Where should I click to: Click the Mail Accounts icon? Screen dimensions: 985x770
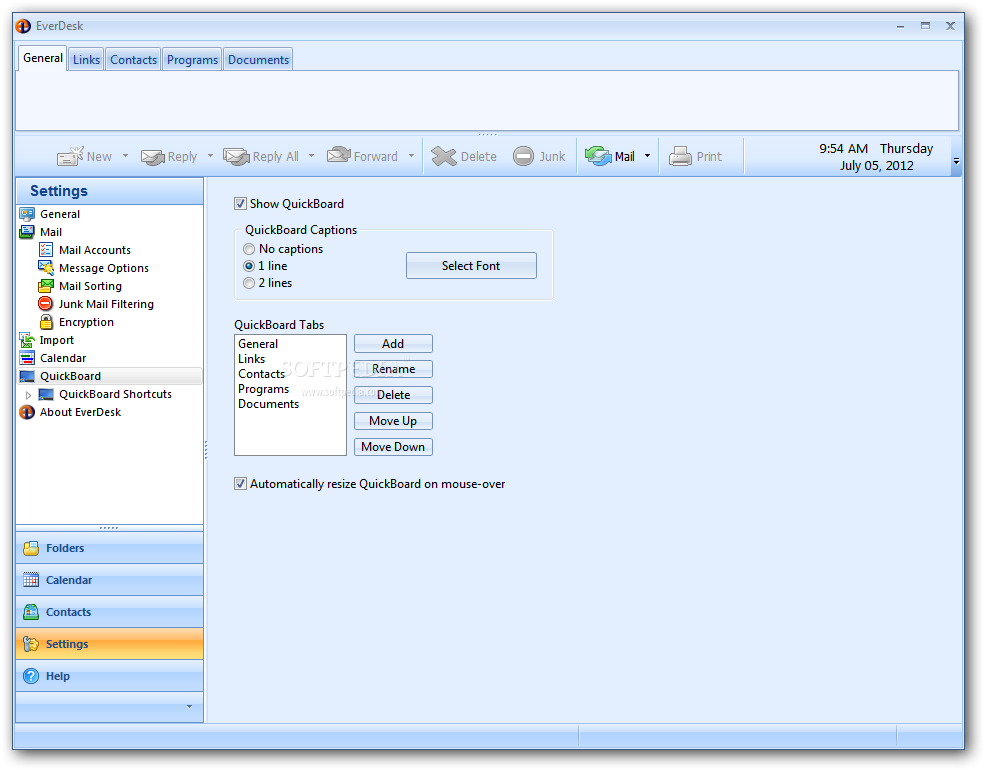[x=46, y=249]
